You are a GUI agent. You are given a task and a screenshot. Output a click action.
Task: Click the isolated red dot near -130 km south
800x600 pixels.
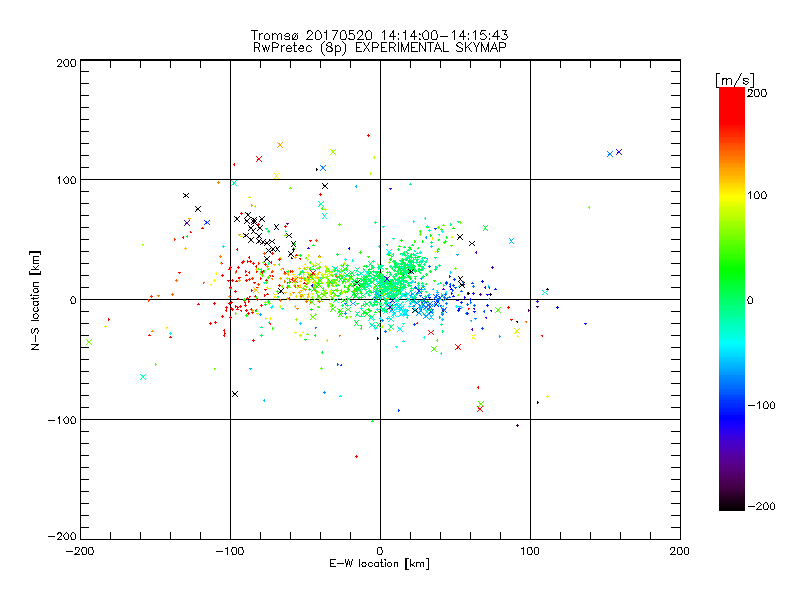[x=356, y=457]
